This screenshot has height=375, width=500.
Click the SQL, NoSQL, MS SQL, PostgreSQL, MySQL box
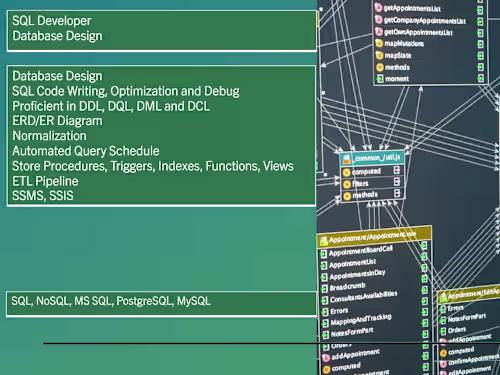(x=162, y=304)
